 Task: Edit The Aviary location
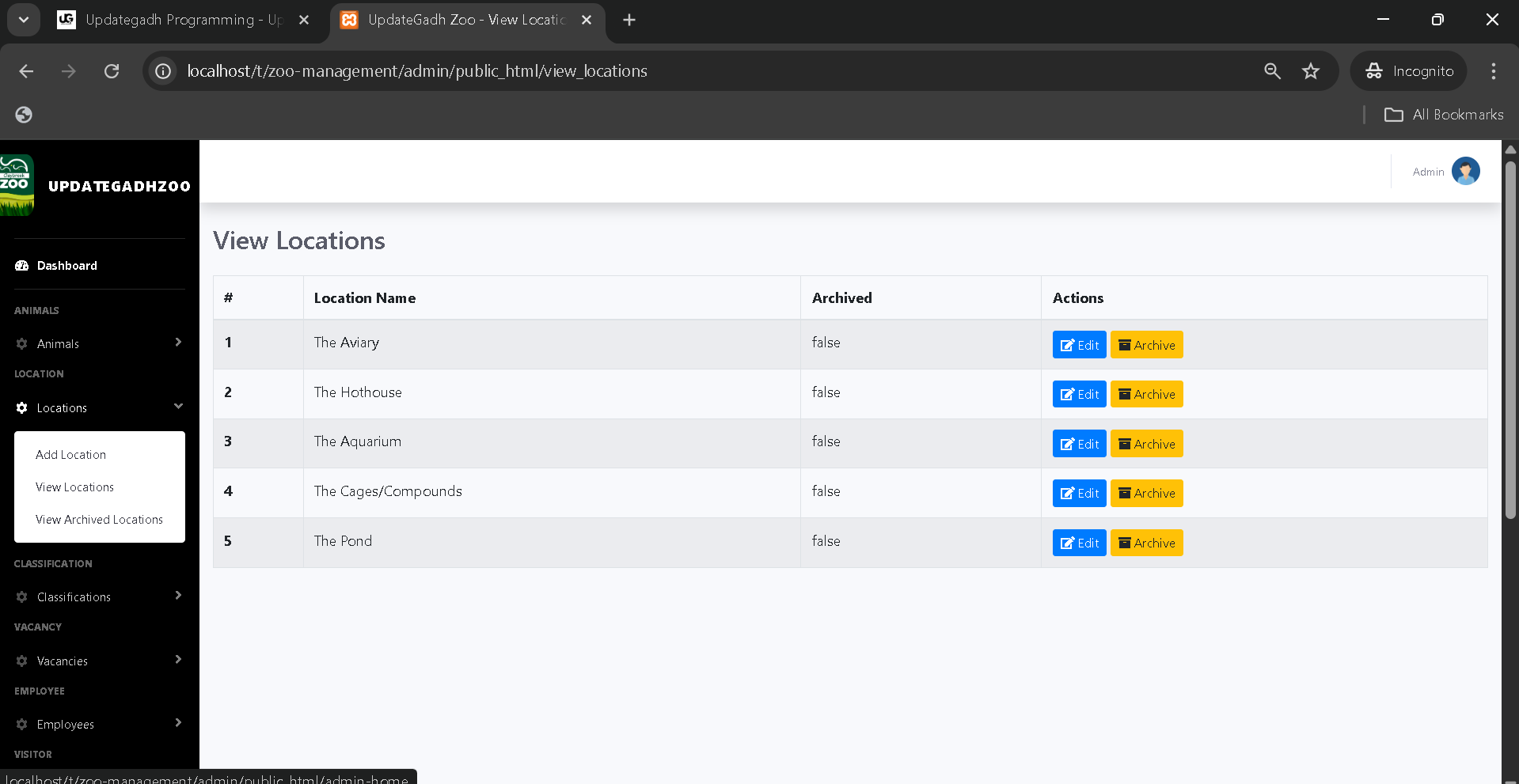(1079, 345)
